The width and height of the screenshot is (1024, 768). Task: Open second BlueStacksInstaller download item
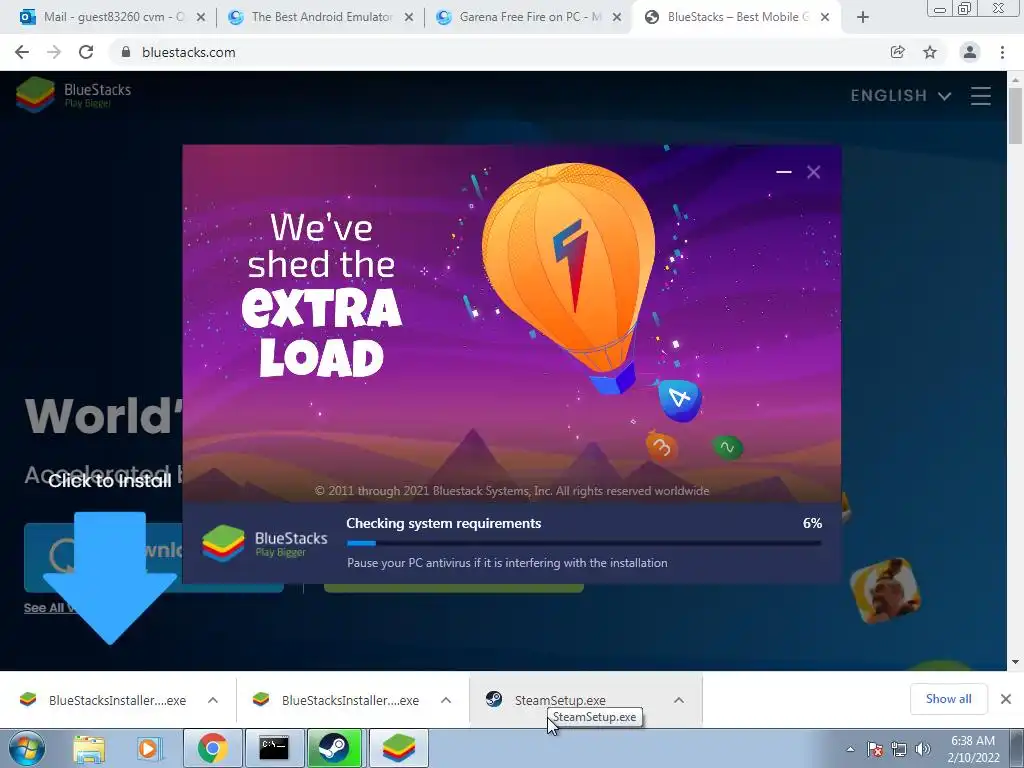tap(338, 700)
